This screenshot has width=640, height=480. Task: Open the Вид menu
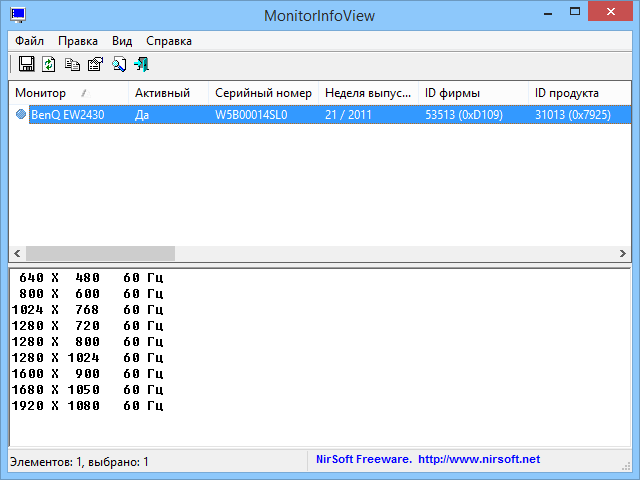point(122,41)
